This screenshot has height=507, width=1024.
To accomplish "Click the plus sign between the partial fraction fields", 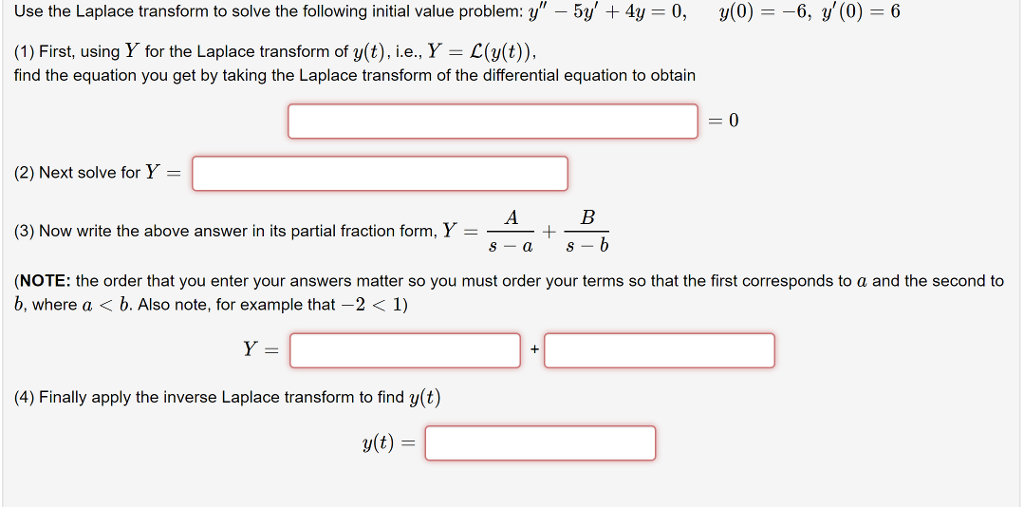I will click(x=535, y=350).
